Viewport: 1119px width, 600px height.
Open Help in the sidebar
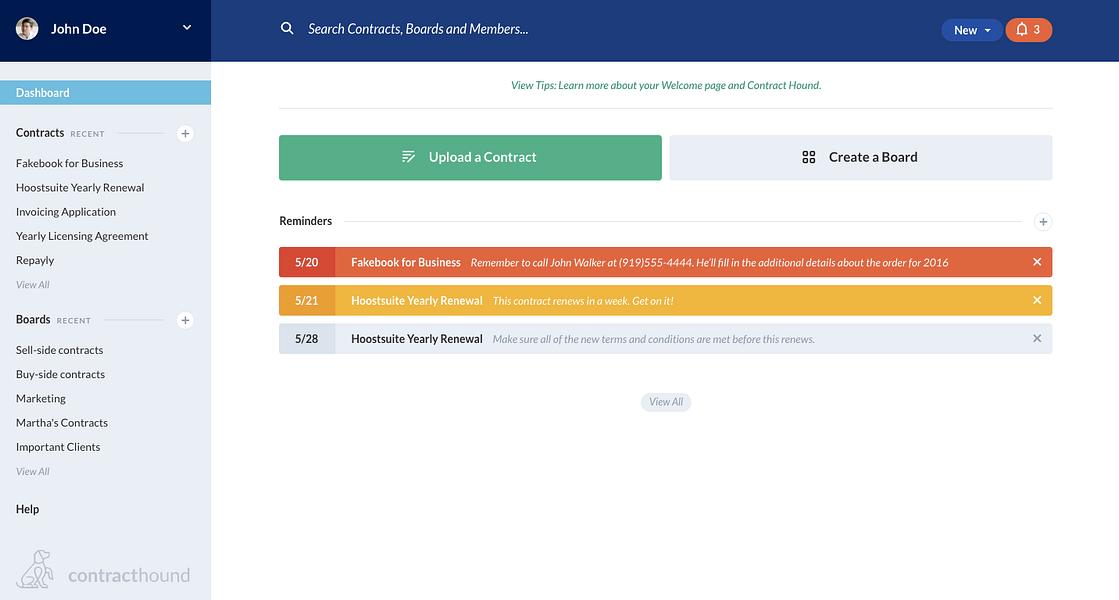coord(27,509)
